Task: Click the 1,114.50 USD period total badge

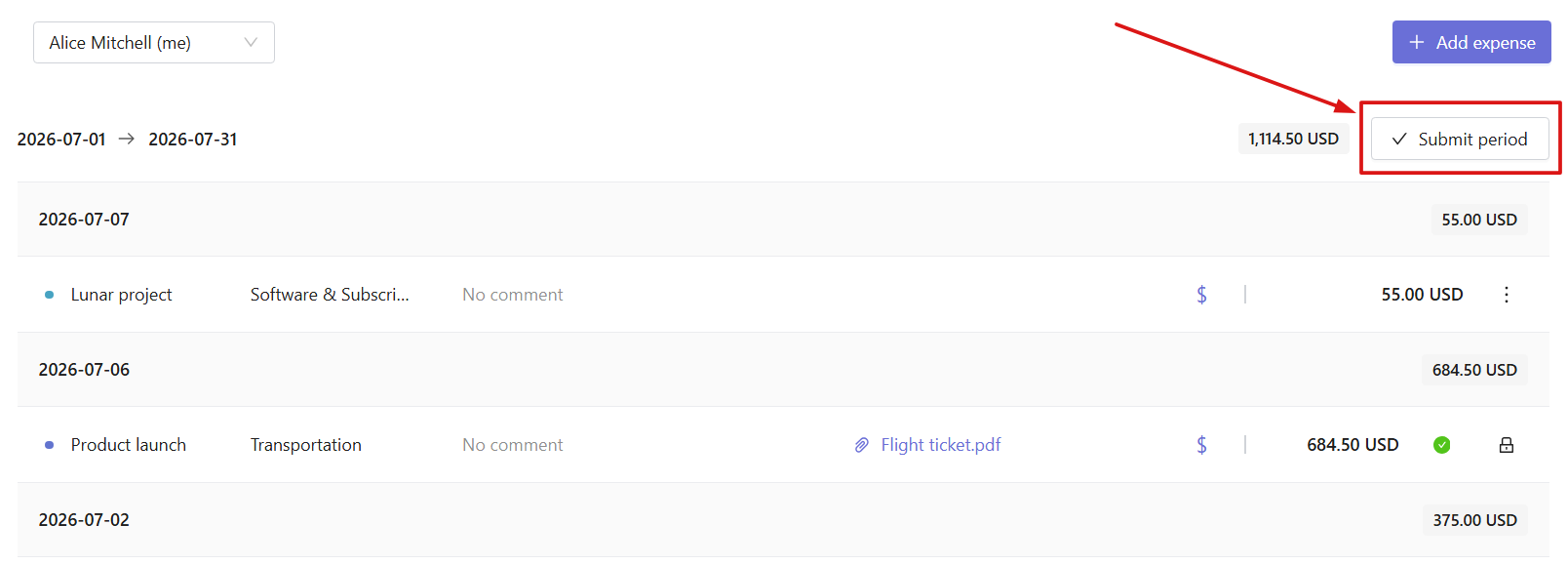Action: pos(1293,139)
